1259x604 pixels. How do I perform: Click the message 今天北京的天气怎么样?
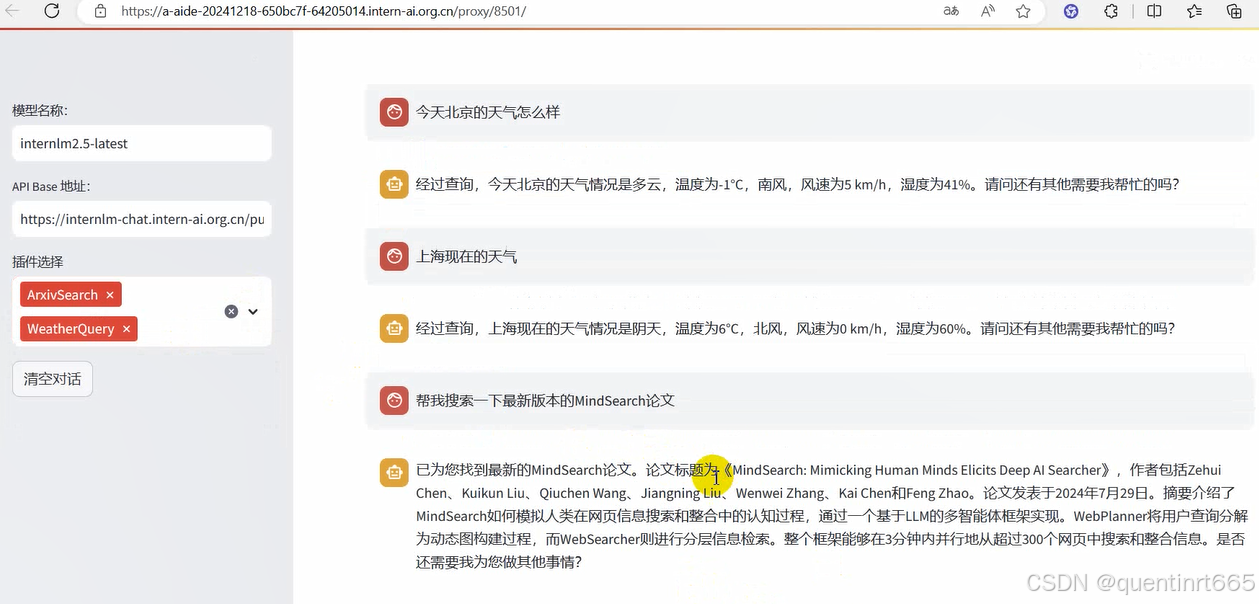488,112
